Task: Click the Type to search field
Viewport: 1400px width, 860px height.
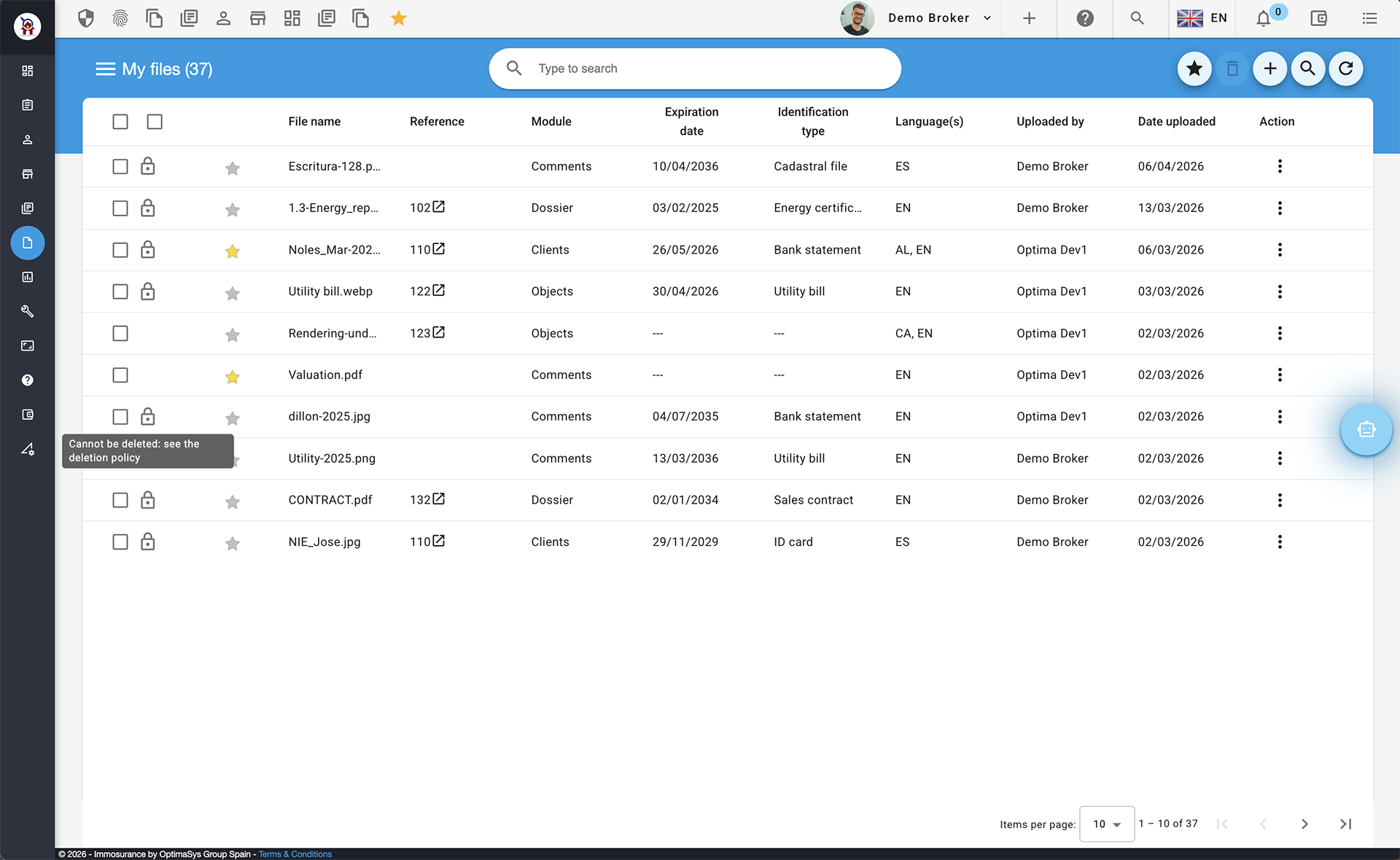Action: pyautogui.click(x=693, y=68)
